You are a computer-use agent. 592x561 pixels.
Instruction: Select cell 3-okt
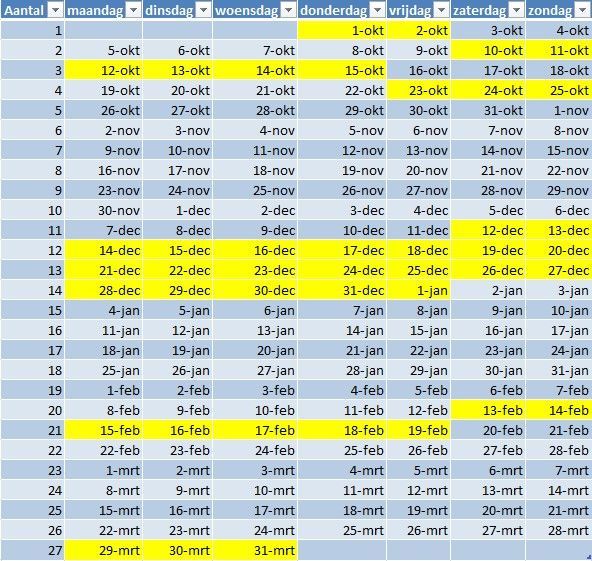(x=488, y=30)
